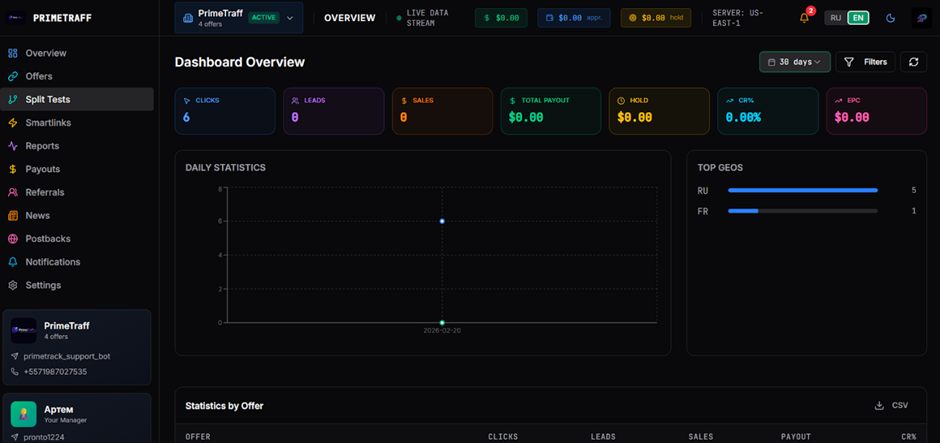The height and width of the screenshot is (443, 940).
Task: Click the Smartlinks lightning icon in sidebar
Action: click(x=13, y=123)
